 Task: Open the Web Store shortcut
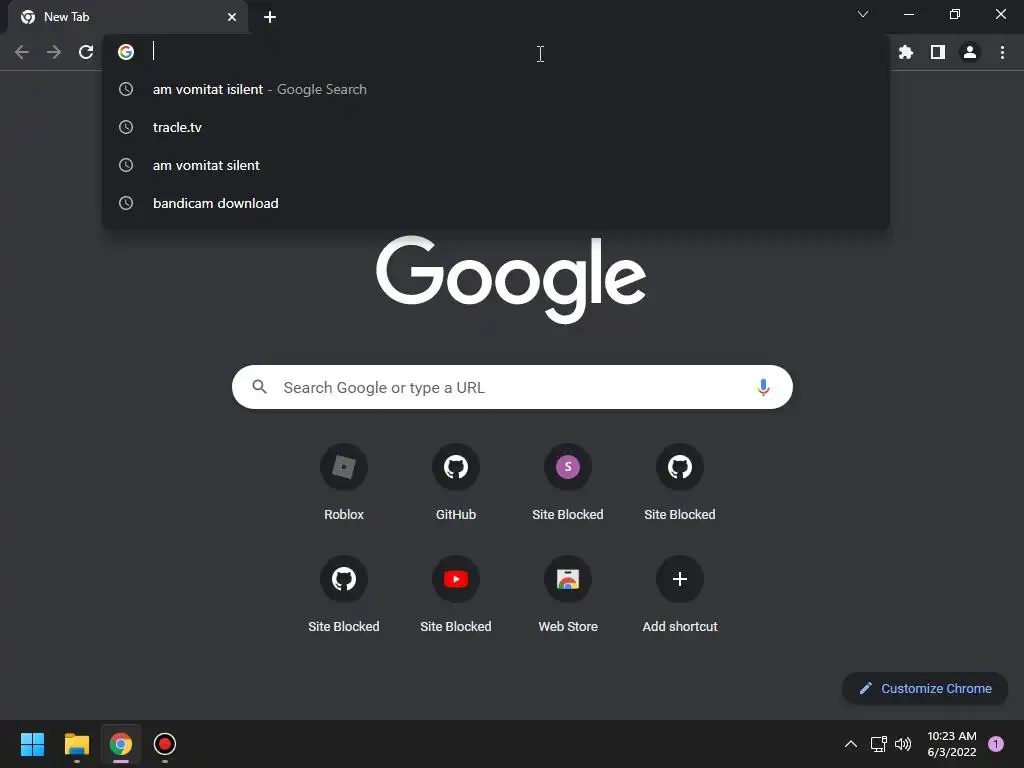(x=568, y=595)
